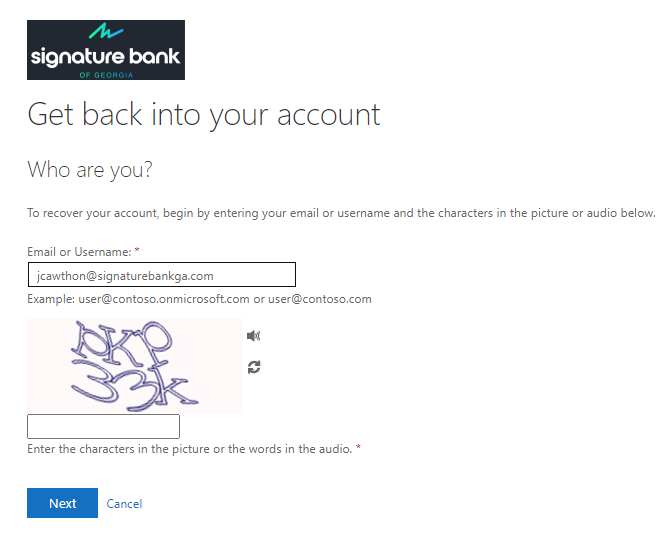Click the 'Who are you?' subheading
Screen dimensions: 672x542
pyautogui.click(x=90, y=170)
